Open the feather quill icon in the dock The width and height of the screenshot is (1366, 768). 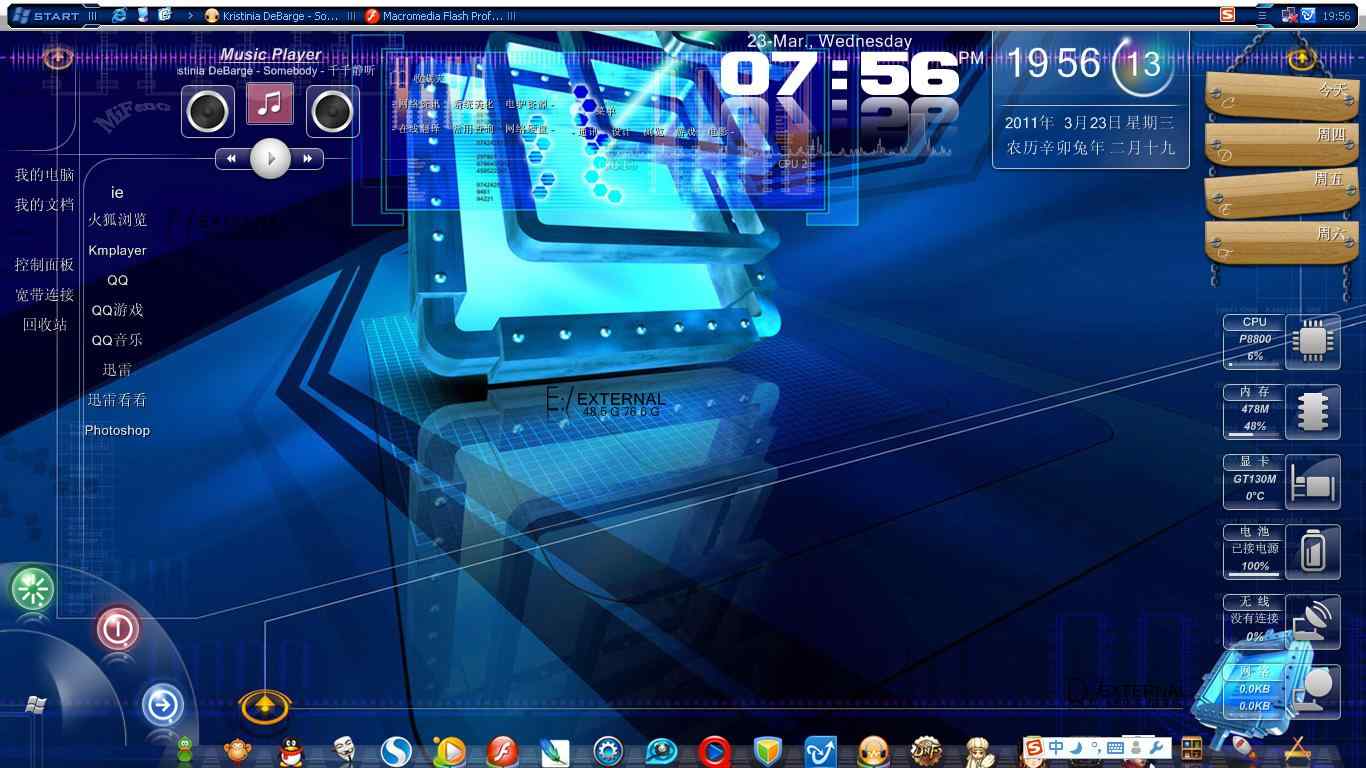[554, 751]
